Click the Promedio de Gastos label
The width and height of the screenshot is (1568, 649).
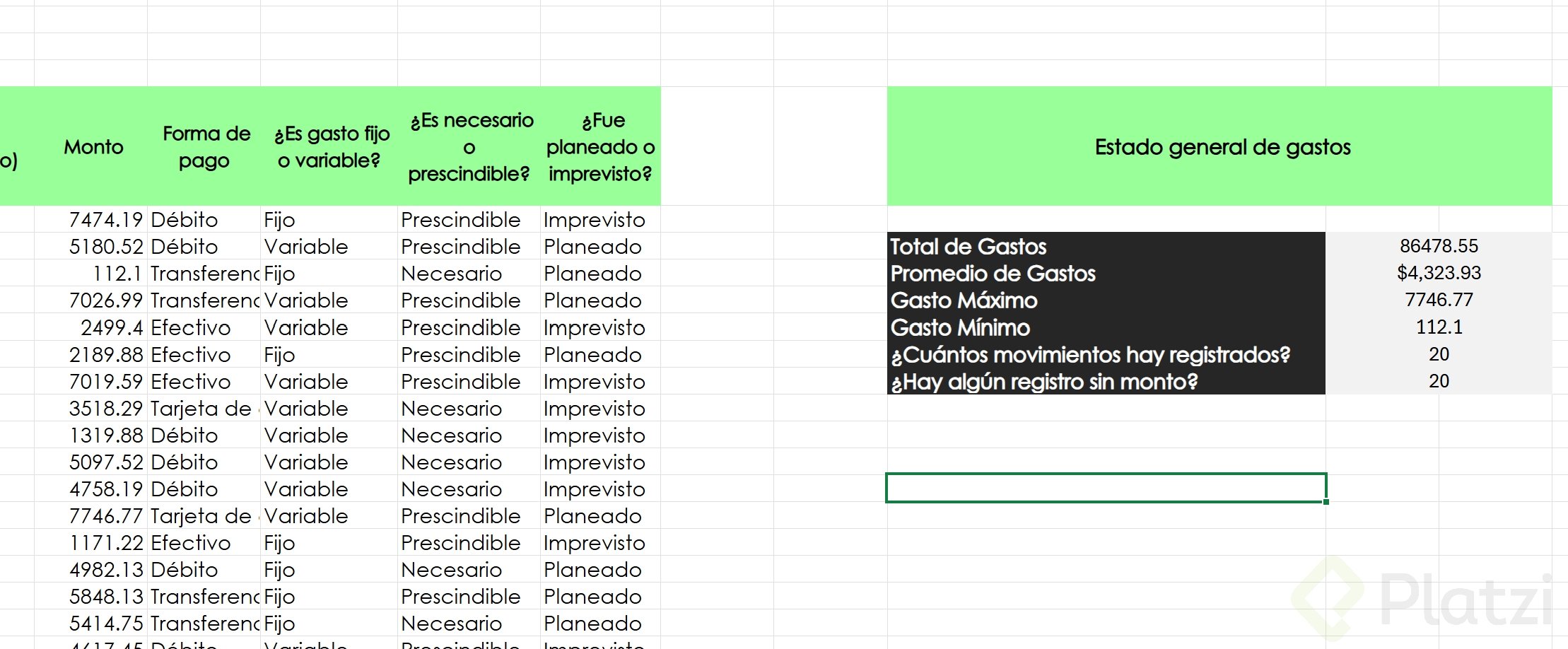tap(1106, 273)
